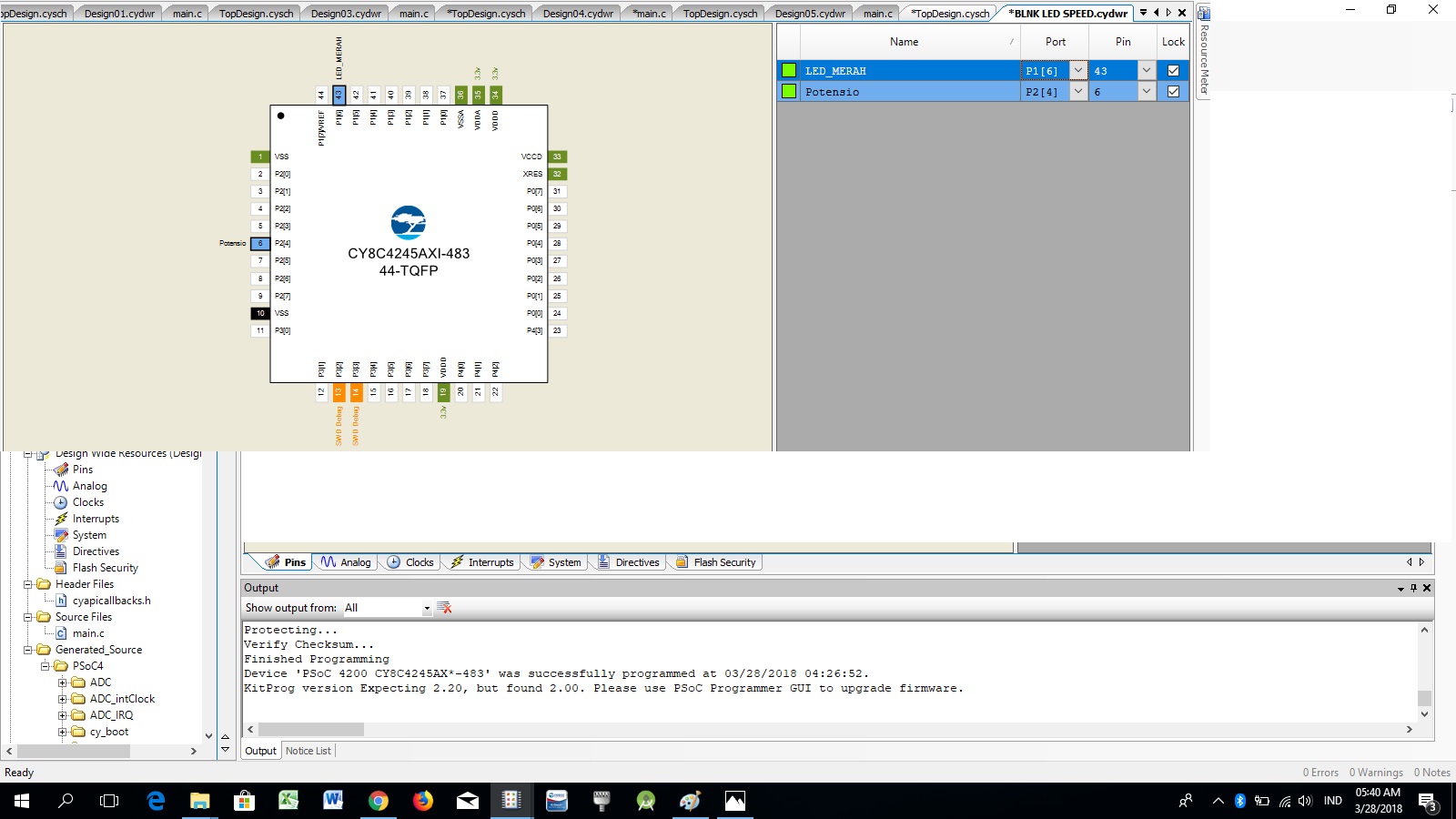
Task: Switch to the Notice List tab
Action: pos(308,751)
